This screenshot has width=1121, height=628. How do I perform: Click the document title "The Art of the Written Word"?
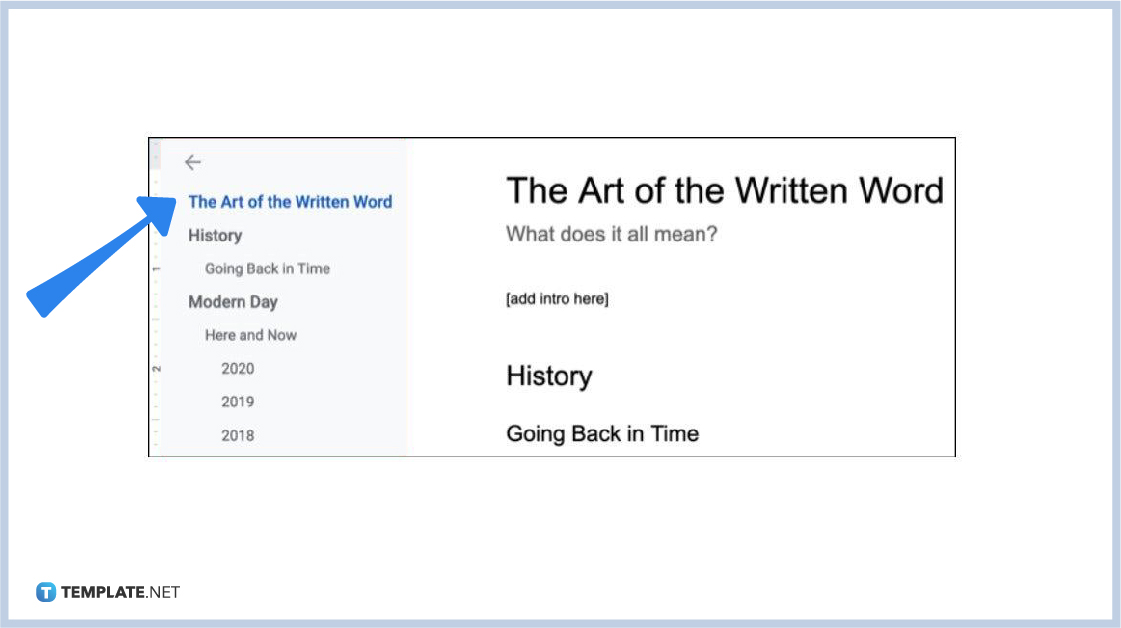[x=725, y=190]
